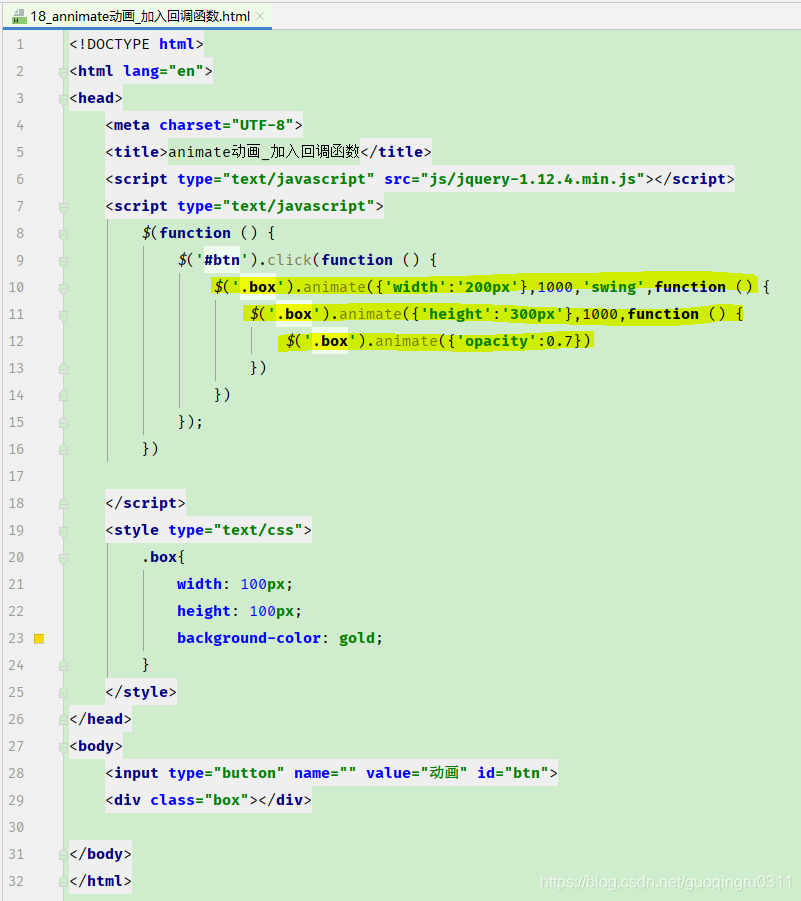Click the type="button" attribute on line 28
Image resolution: width=801 pixels, height=901 pixels.
pos(226,773)
